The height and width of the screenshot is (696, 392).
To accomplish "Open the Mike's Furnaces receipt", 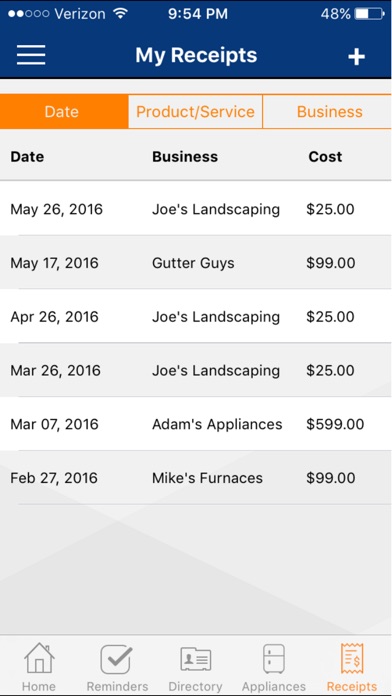I will (196, 478).
